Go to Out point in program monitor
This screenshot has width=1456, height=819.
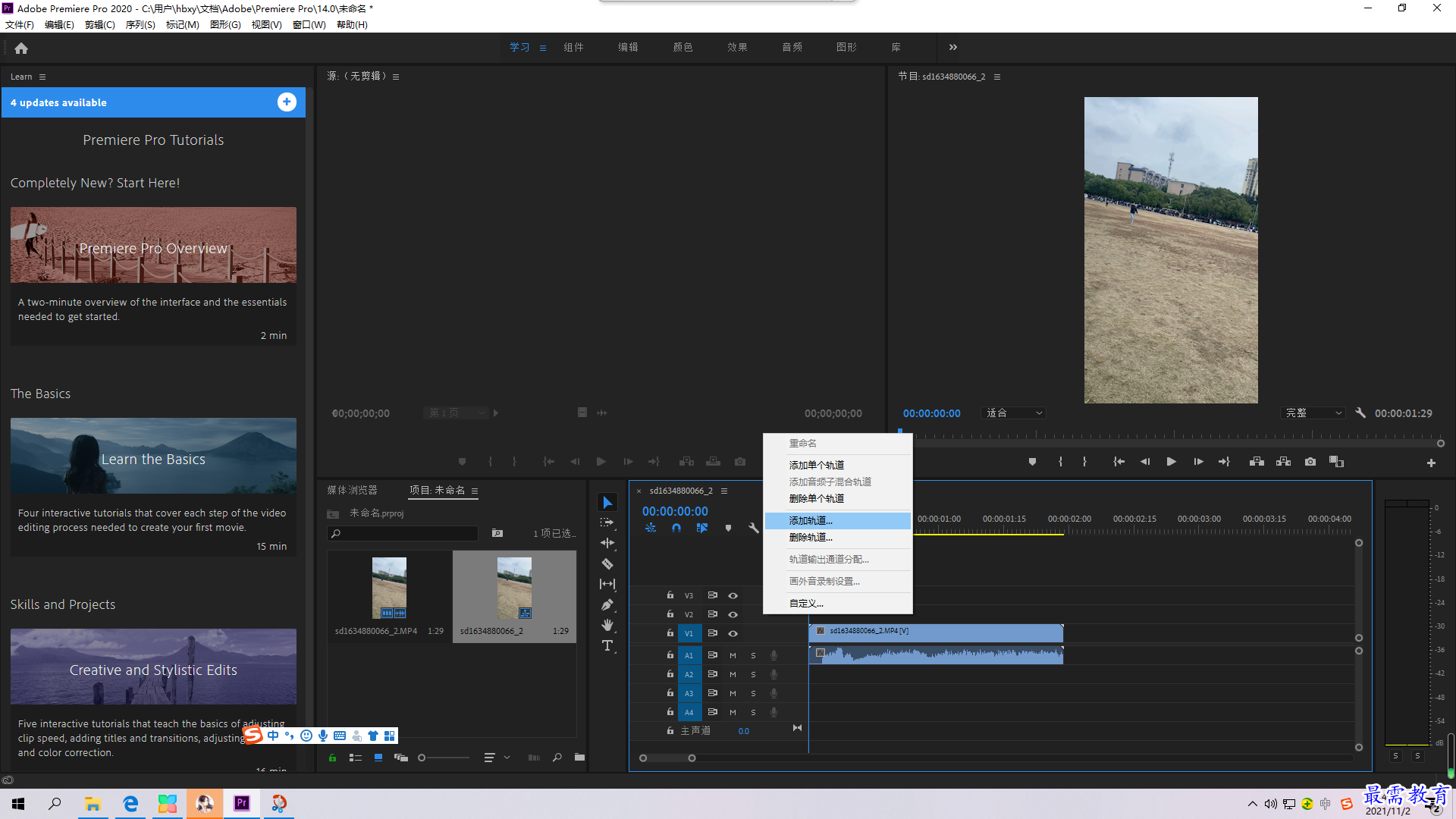[1224, 462]
